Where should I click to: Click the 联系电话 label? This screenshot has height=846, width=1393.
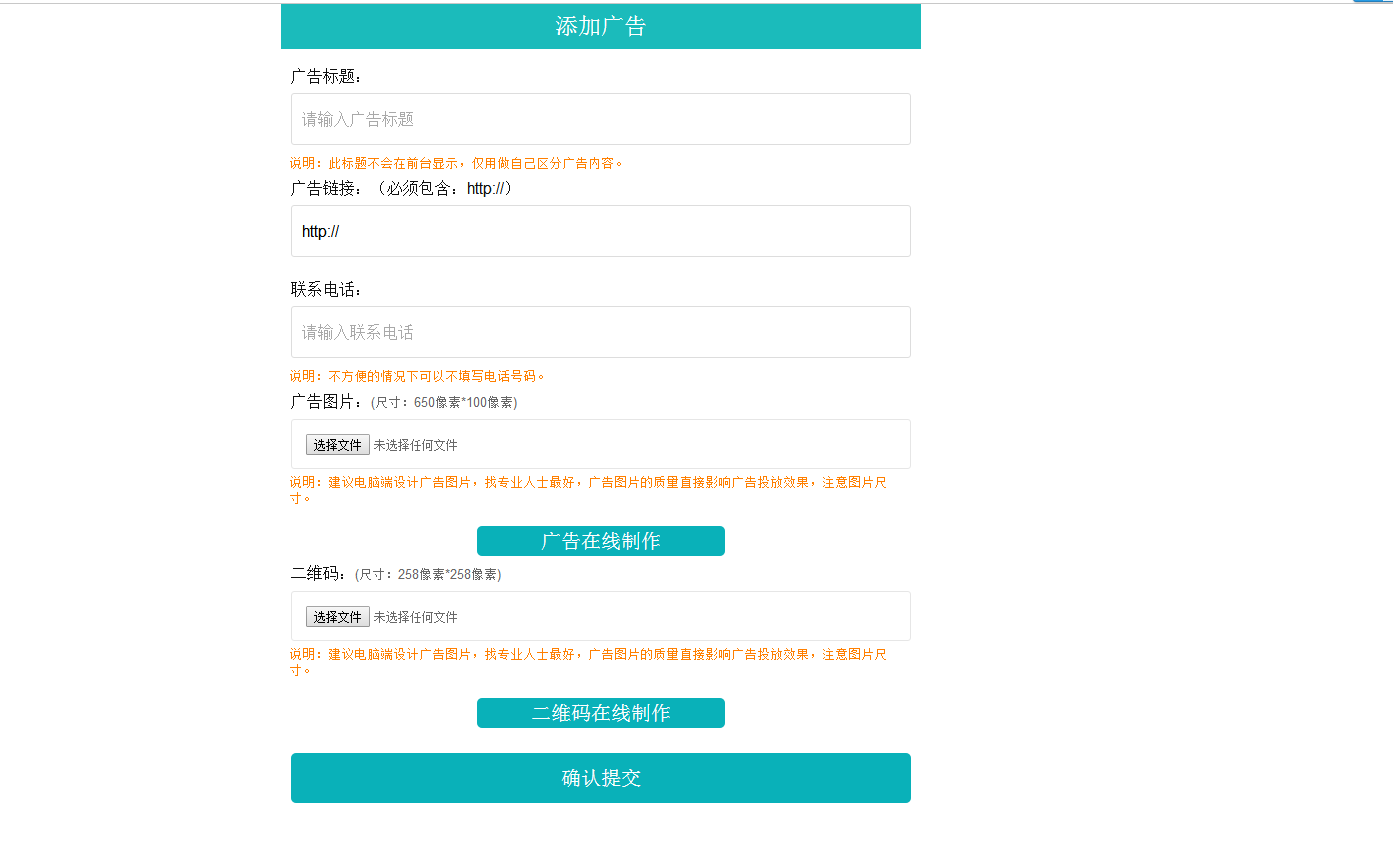coord(327,289)
